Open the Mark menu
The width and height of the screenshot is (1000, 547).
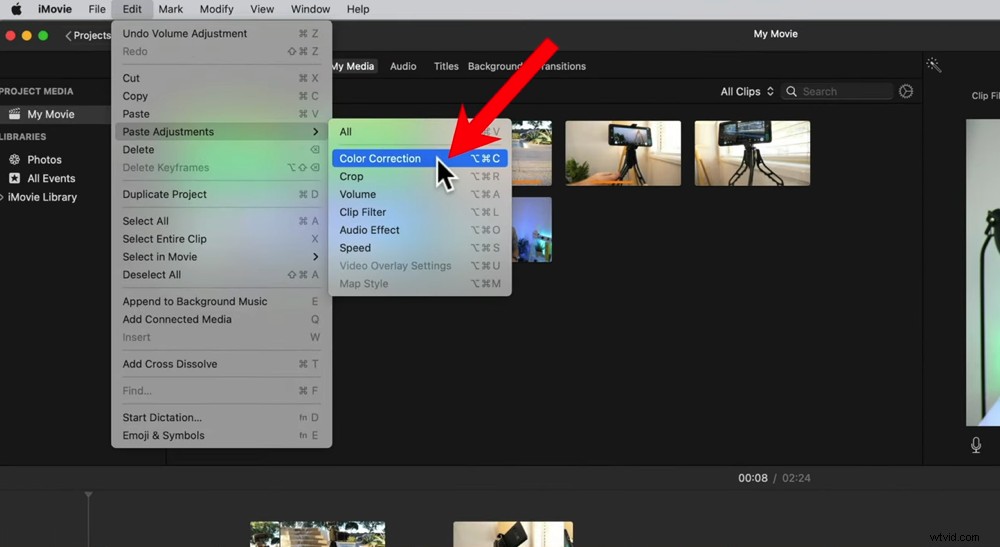pyautogui.click(x=170, y=9)
